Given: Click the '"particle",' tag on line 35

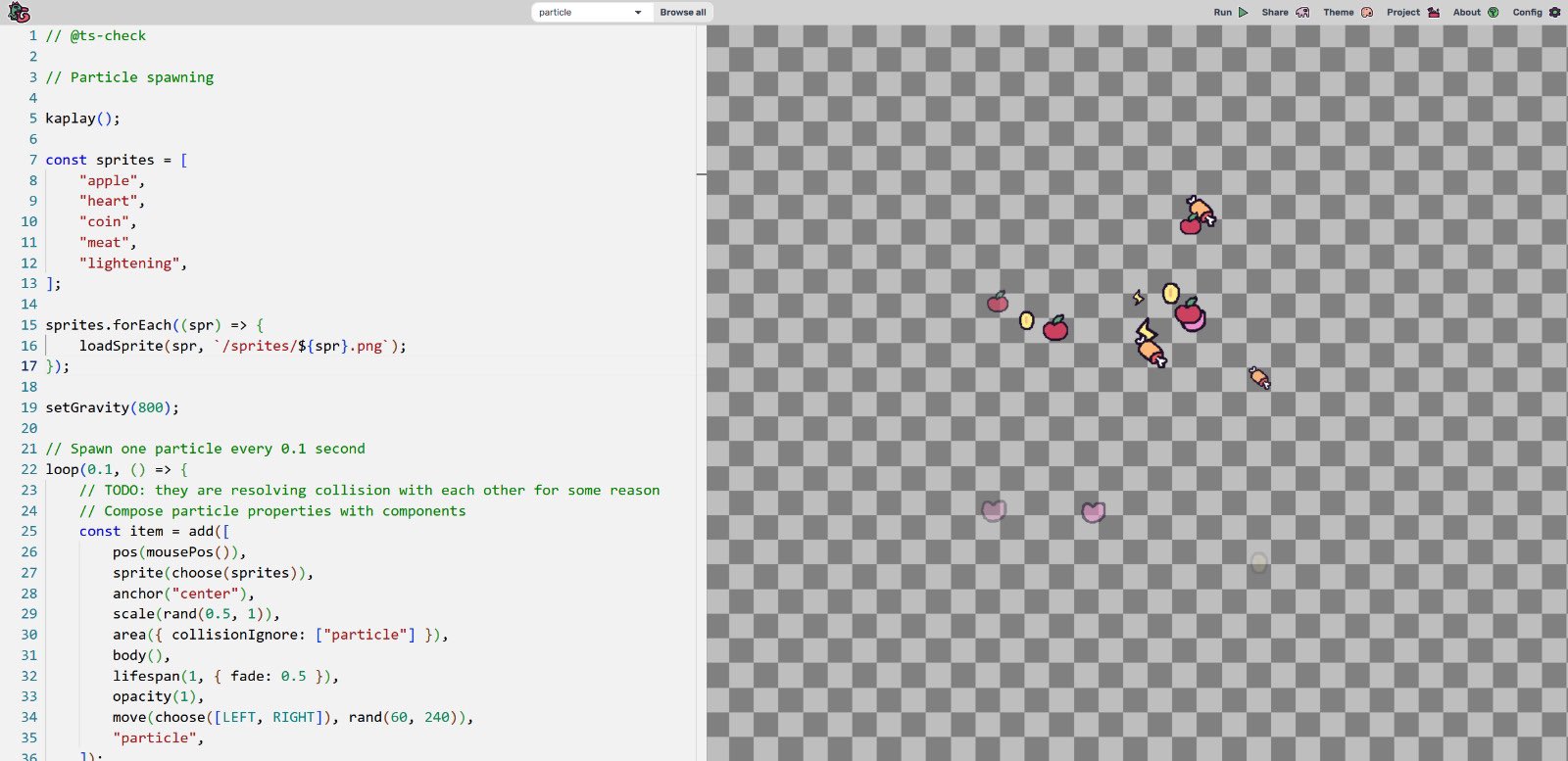Looking at the screenshot, I should tap(158, 737).
